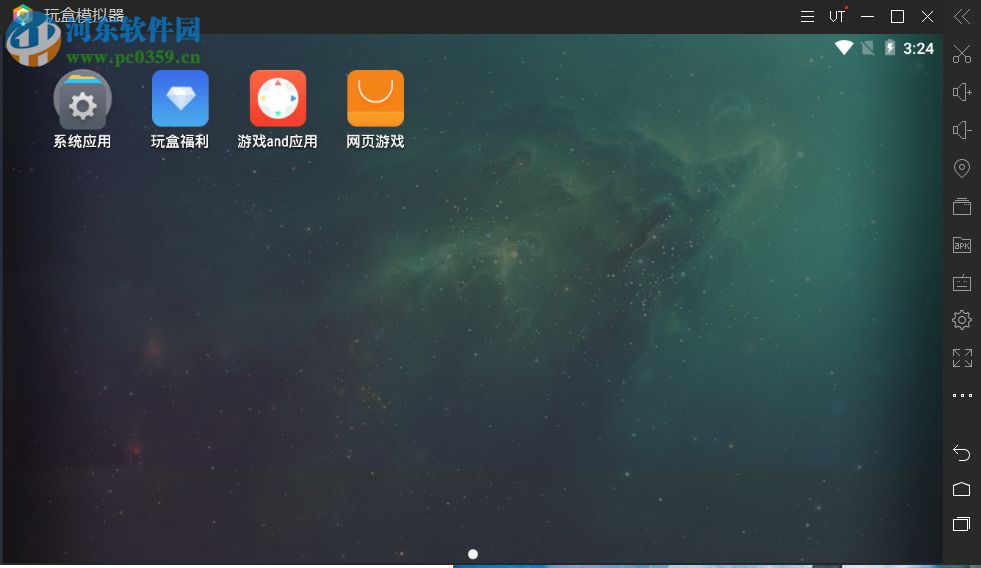Show recent apps with overview icon
The image size is (981, 568).
pyautogui.click(x=962, y=524)
